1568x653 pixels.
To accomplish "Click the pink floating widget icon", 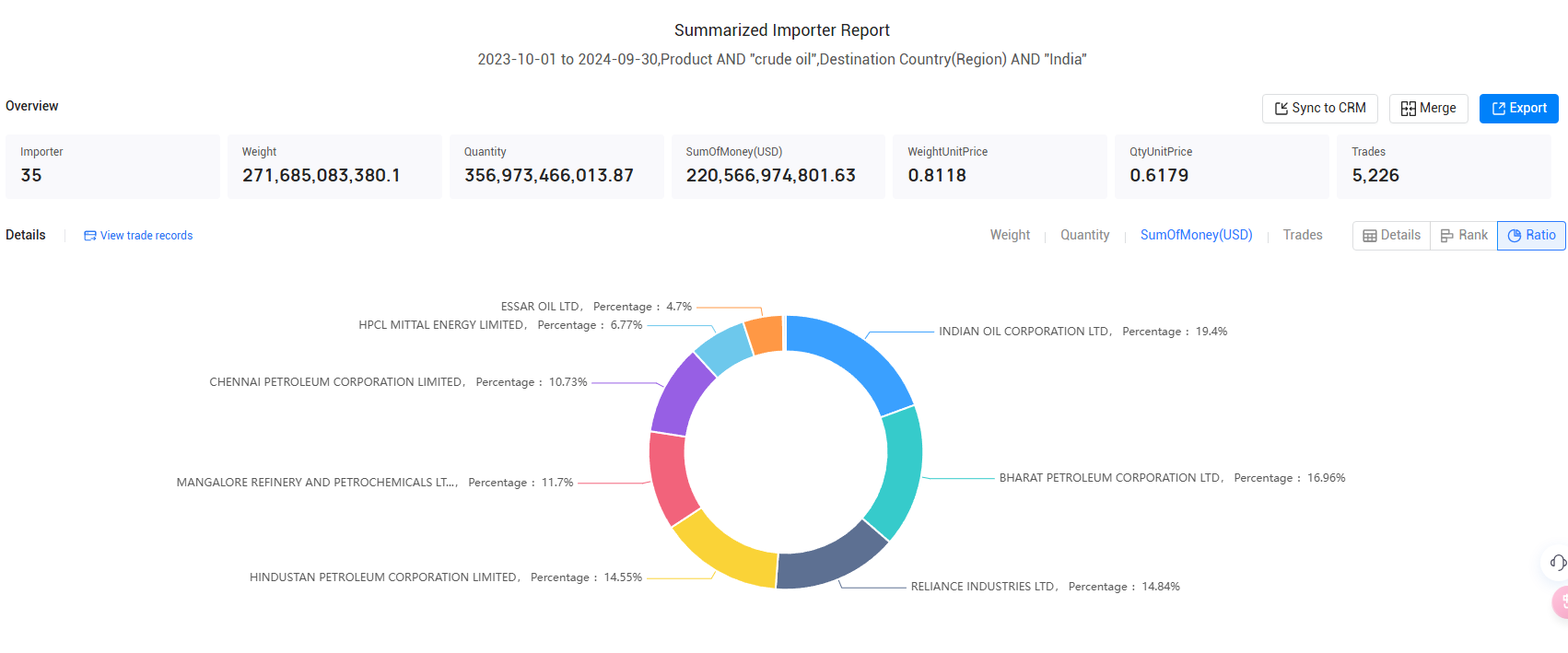I will click(x=1561, y=601).
